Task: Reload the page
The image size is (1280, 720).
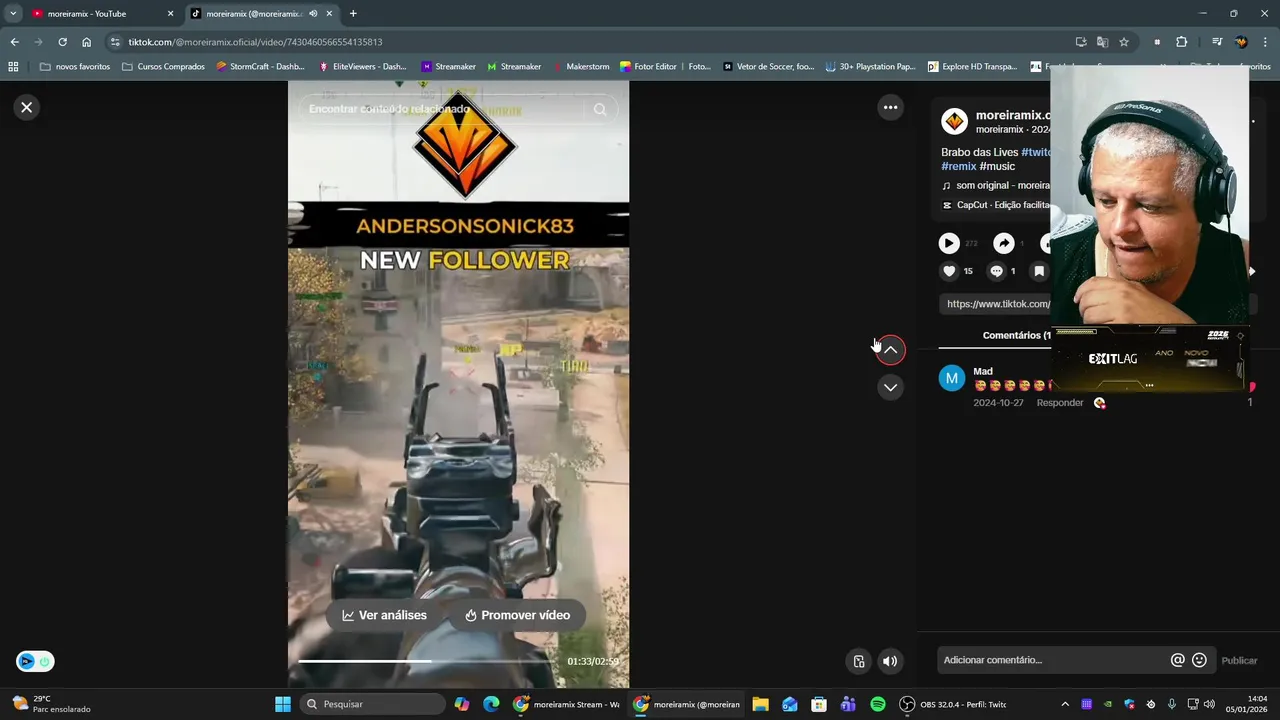Action: pyautogui.click(x=62, y=42)
